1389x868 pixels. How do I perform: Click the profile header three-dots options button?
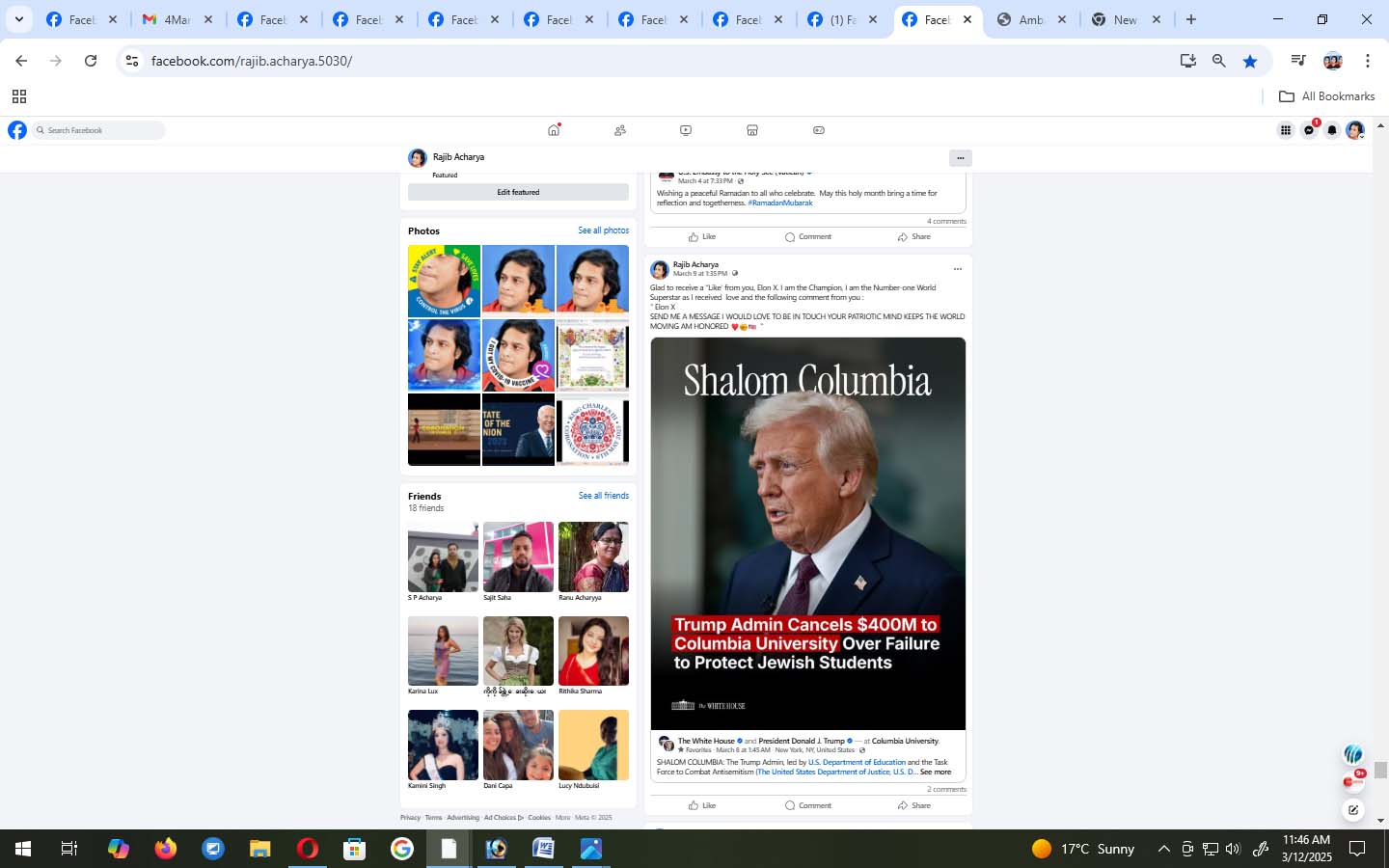(x=960, y=158)
